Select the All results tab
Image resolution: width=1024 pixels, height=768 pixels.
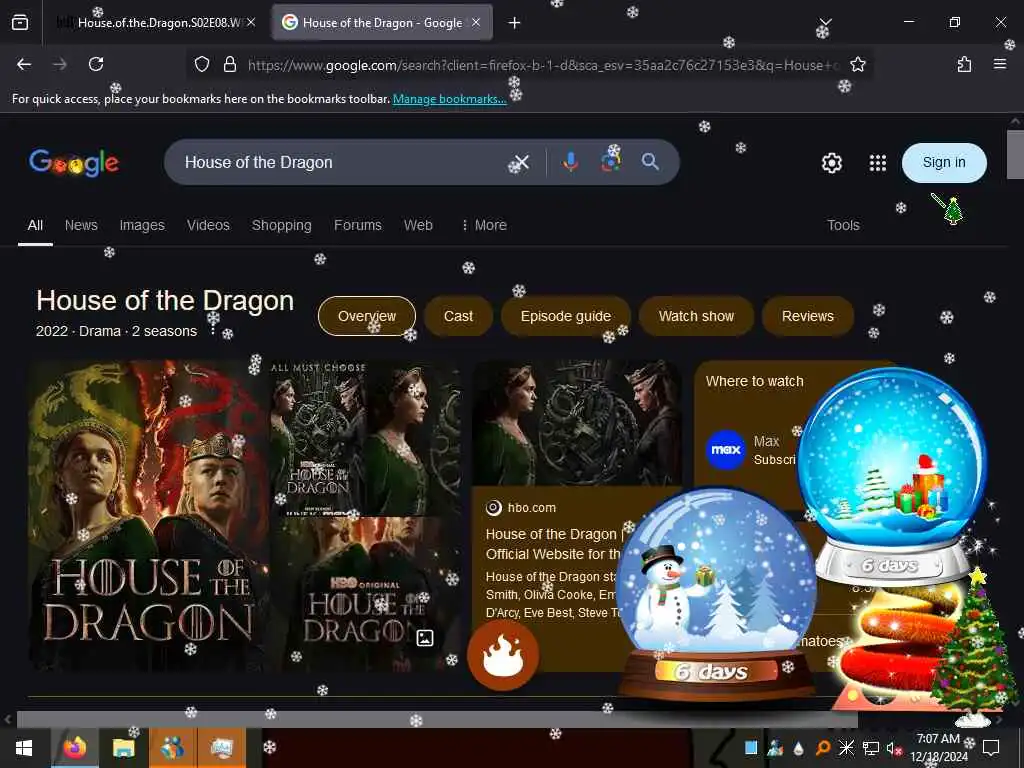tap(35, 225)
